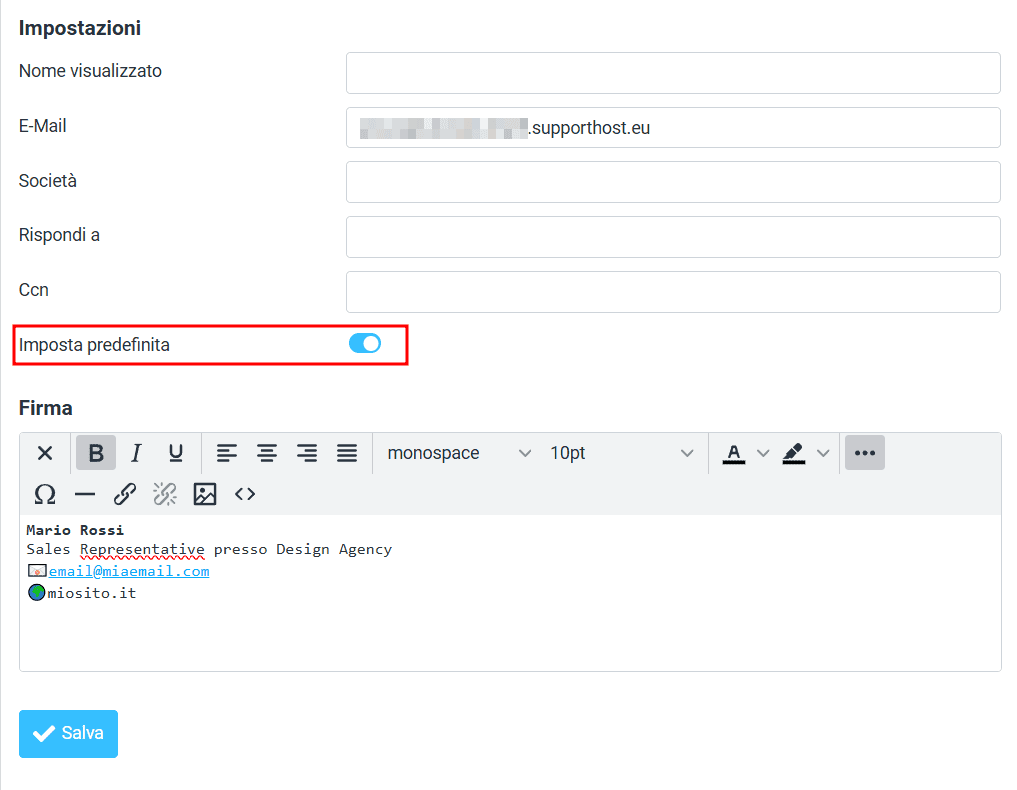Insert a link with chain icon

point(125,494)
